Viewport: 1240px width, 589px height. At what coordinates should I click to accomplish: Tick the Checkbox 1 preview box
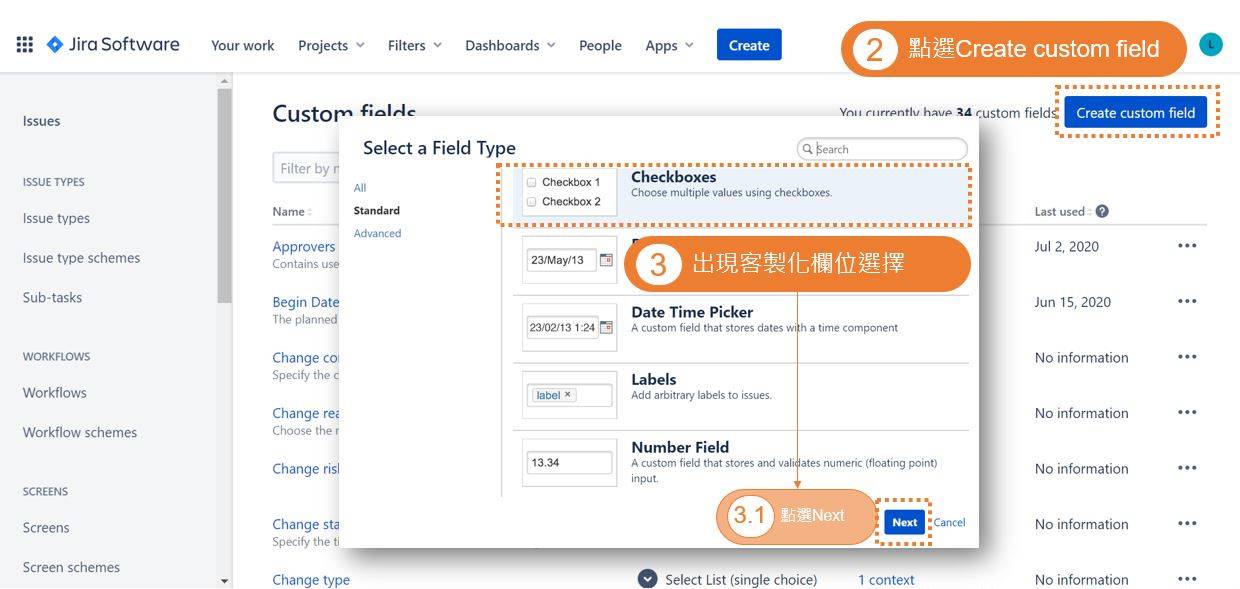(x=531, y=183)
